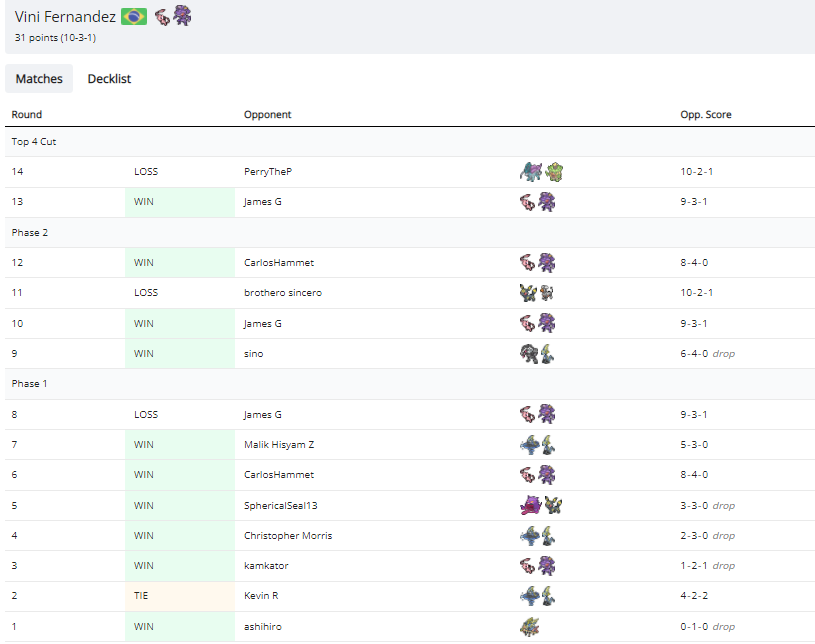
Task: Open opponent PerryTheP's profile
Action: pos(268,172)
